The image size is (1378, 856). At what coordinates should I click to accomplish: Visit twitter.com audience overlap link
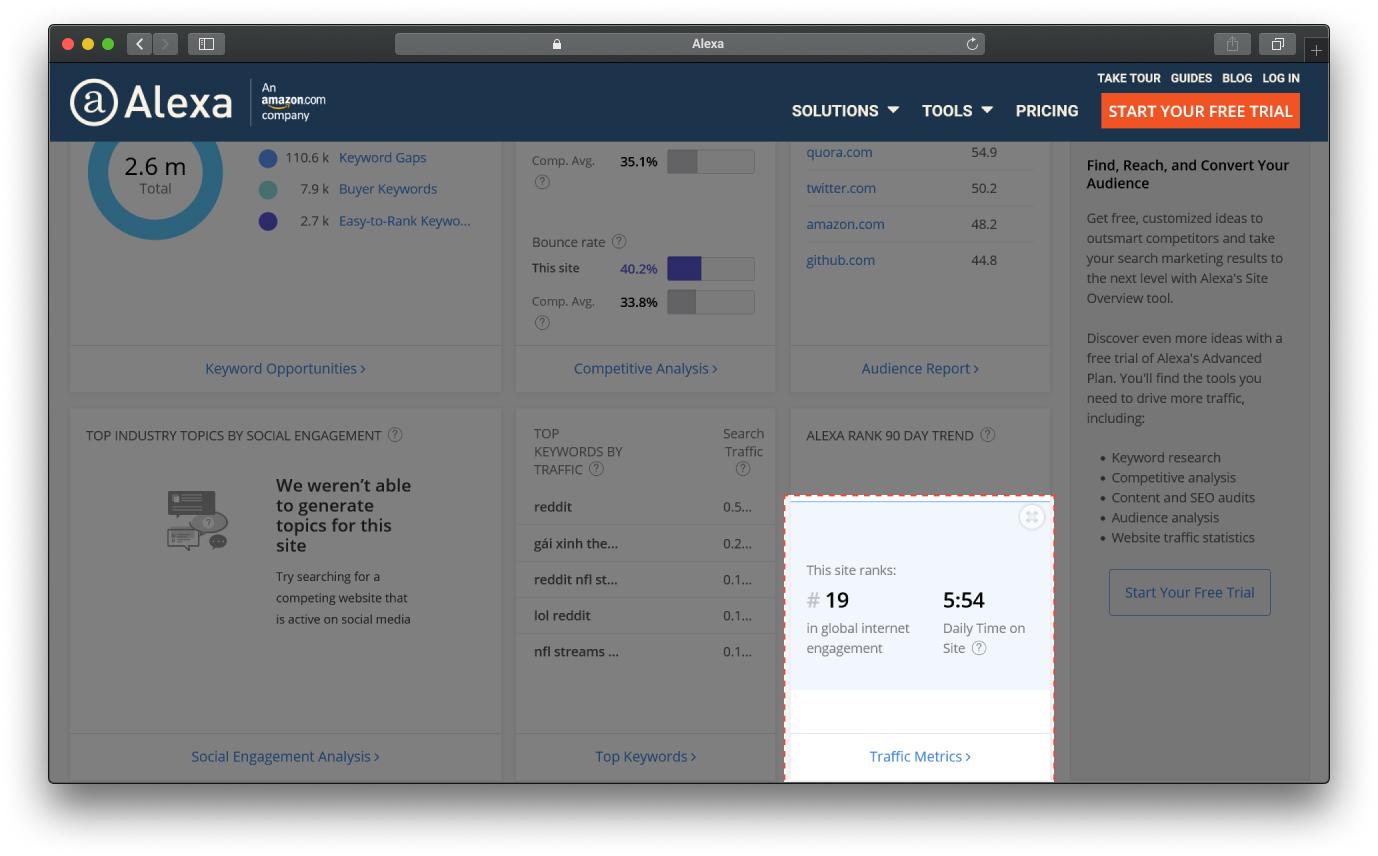point(841,188)
